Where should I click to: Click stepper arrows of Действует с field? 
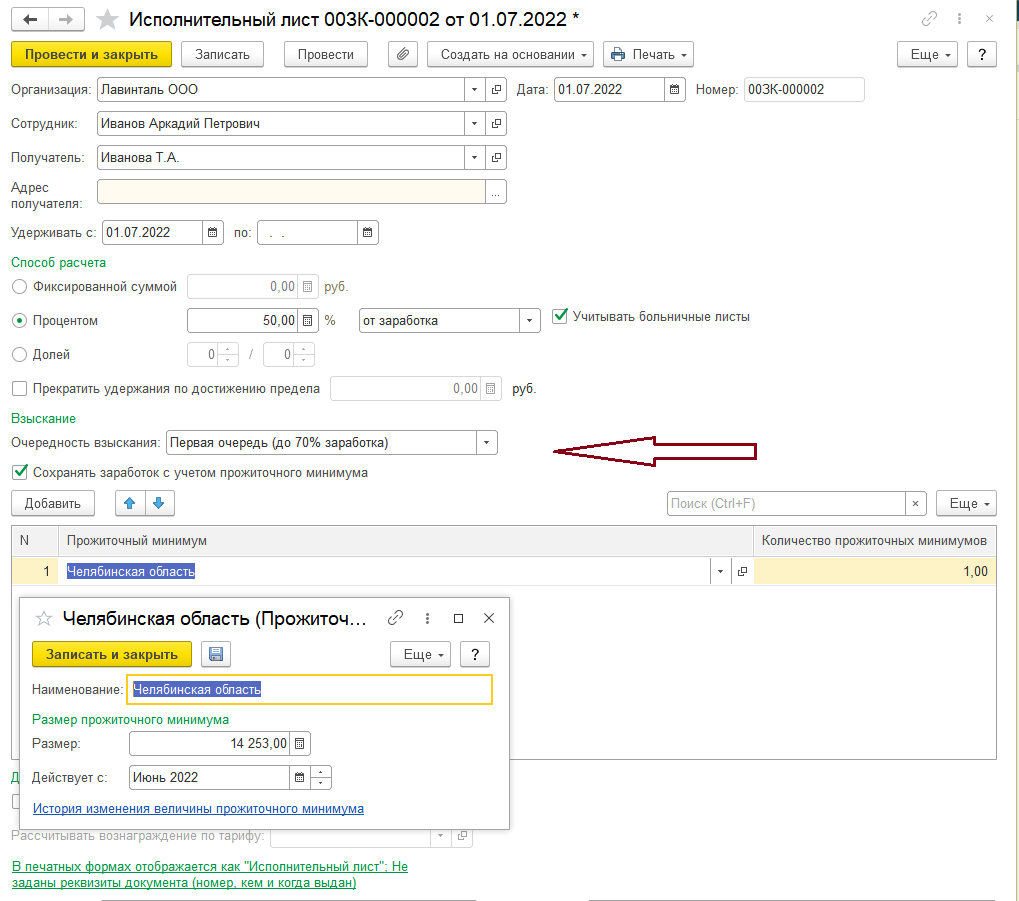pyautogui.click(x=321, y=777)
